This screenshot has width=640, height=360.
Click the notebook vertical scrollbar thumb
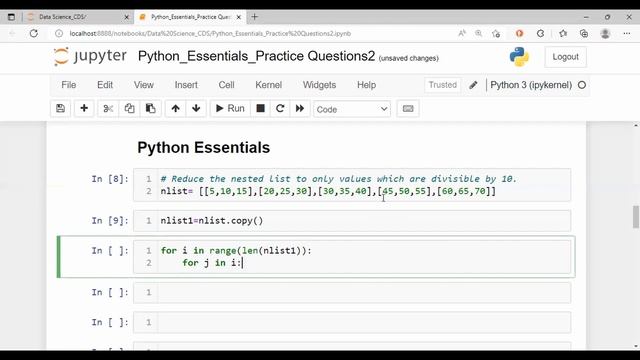(636, 217)
